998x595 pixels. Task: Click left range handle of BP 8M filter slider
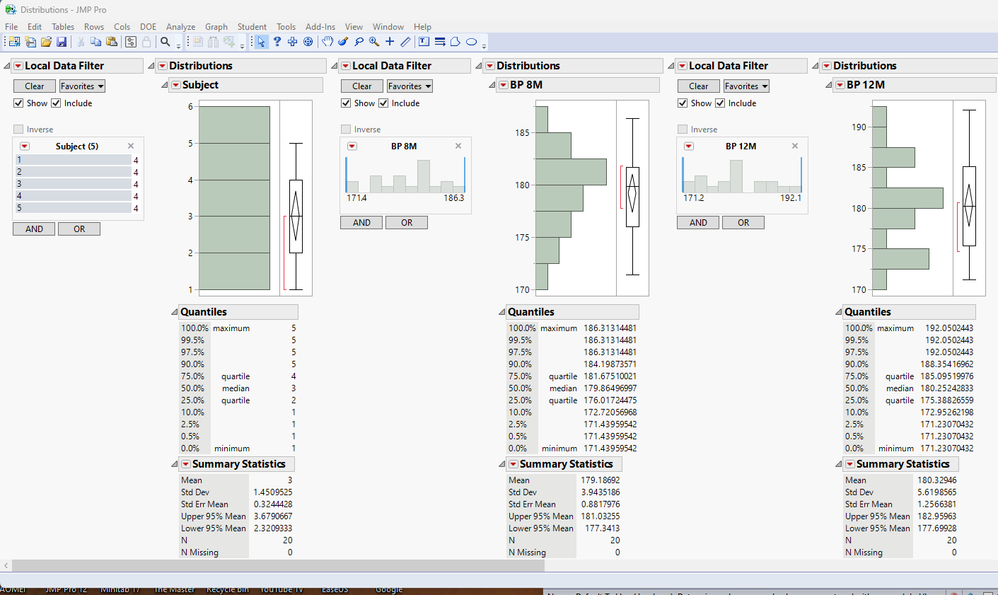[x=346, y=175]
